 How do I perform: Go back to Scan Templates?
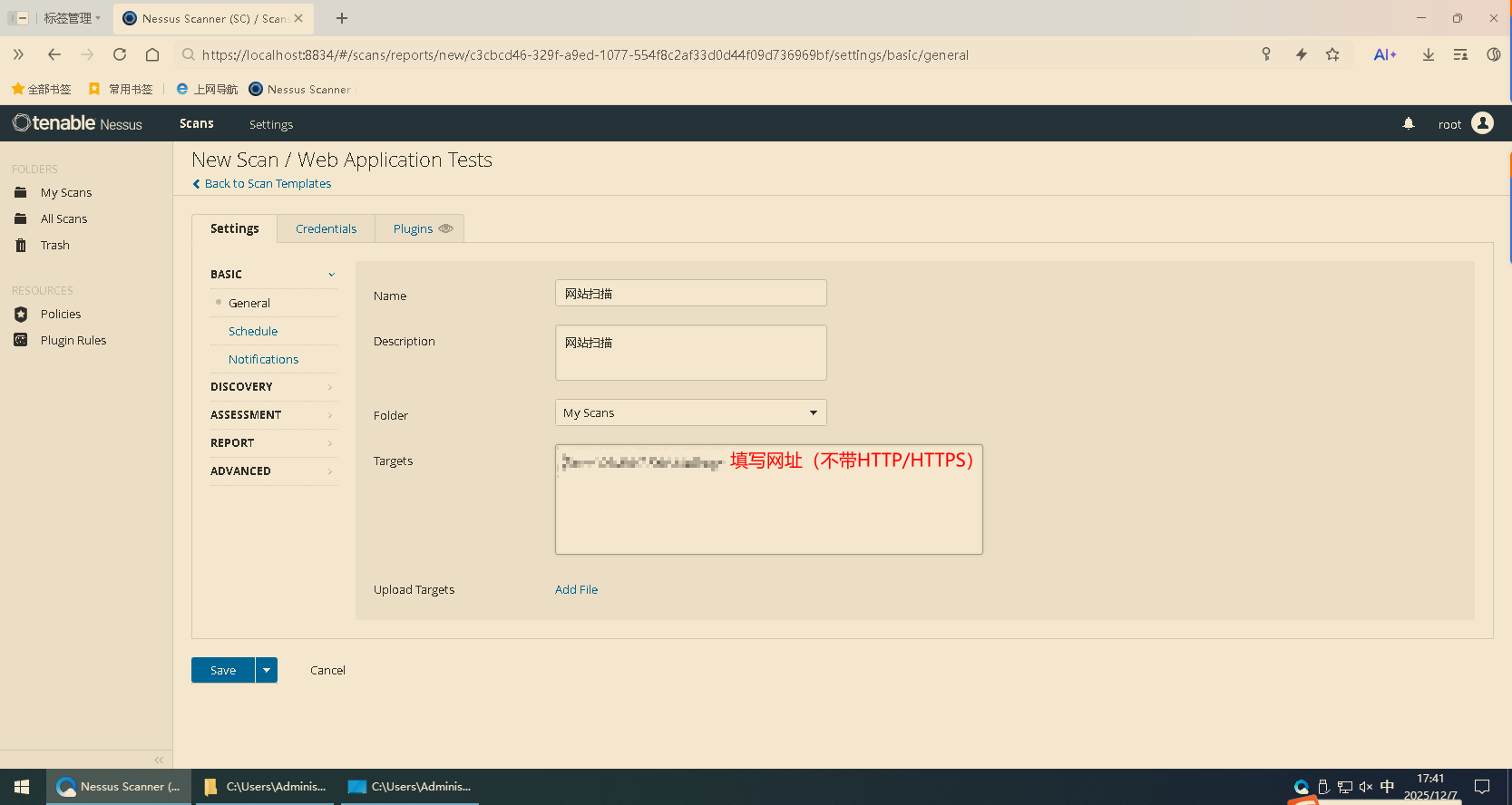coord(267,184)
